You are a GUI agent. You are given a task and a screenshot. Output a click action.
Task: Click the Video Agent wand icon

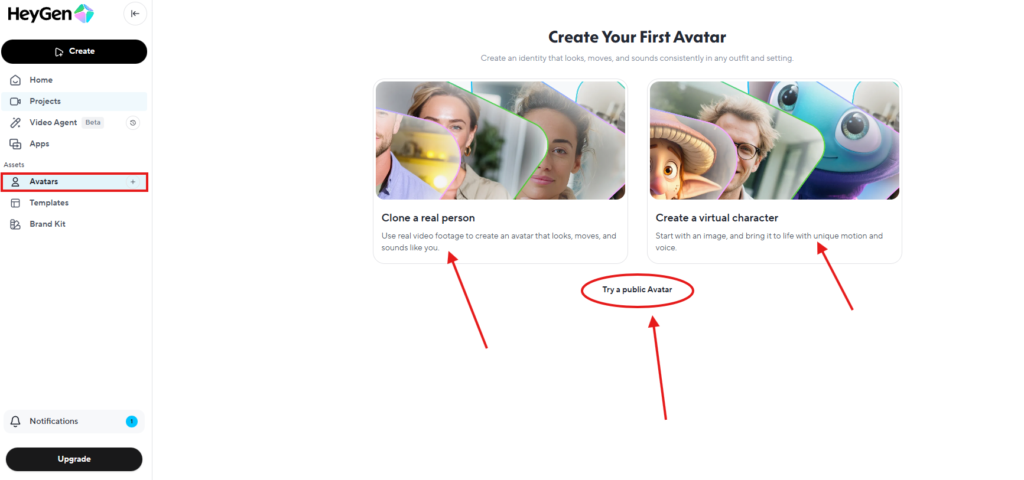coord(16,123)
